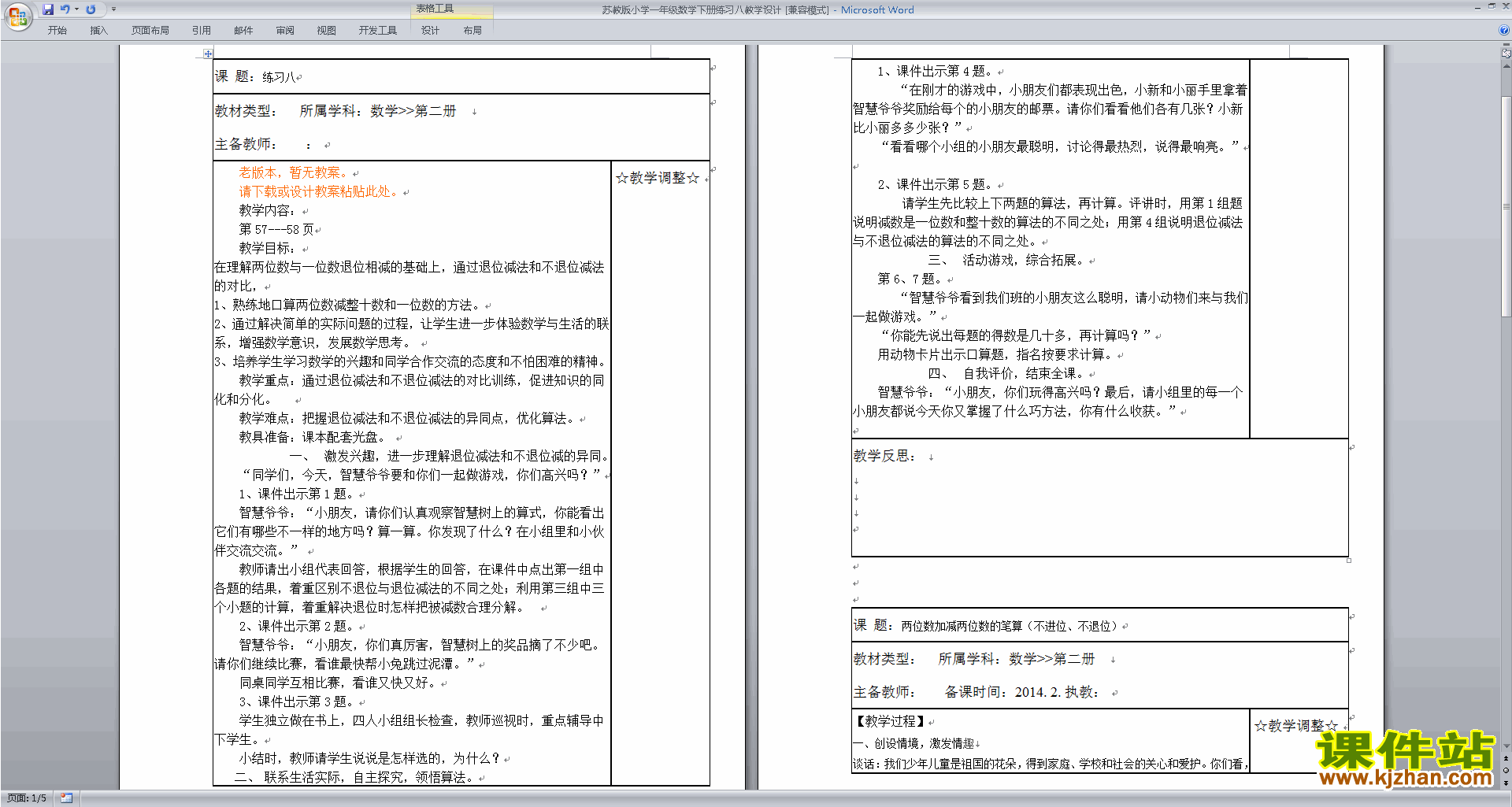Click the scrollbar down arrow
The width and height of the screenshot is (1512, 807).
(1506, 746)
